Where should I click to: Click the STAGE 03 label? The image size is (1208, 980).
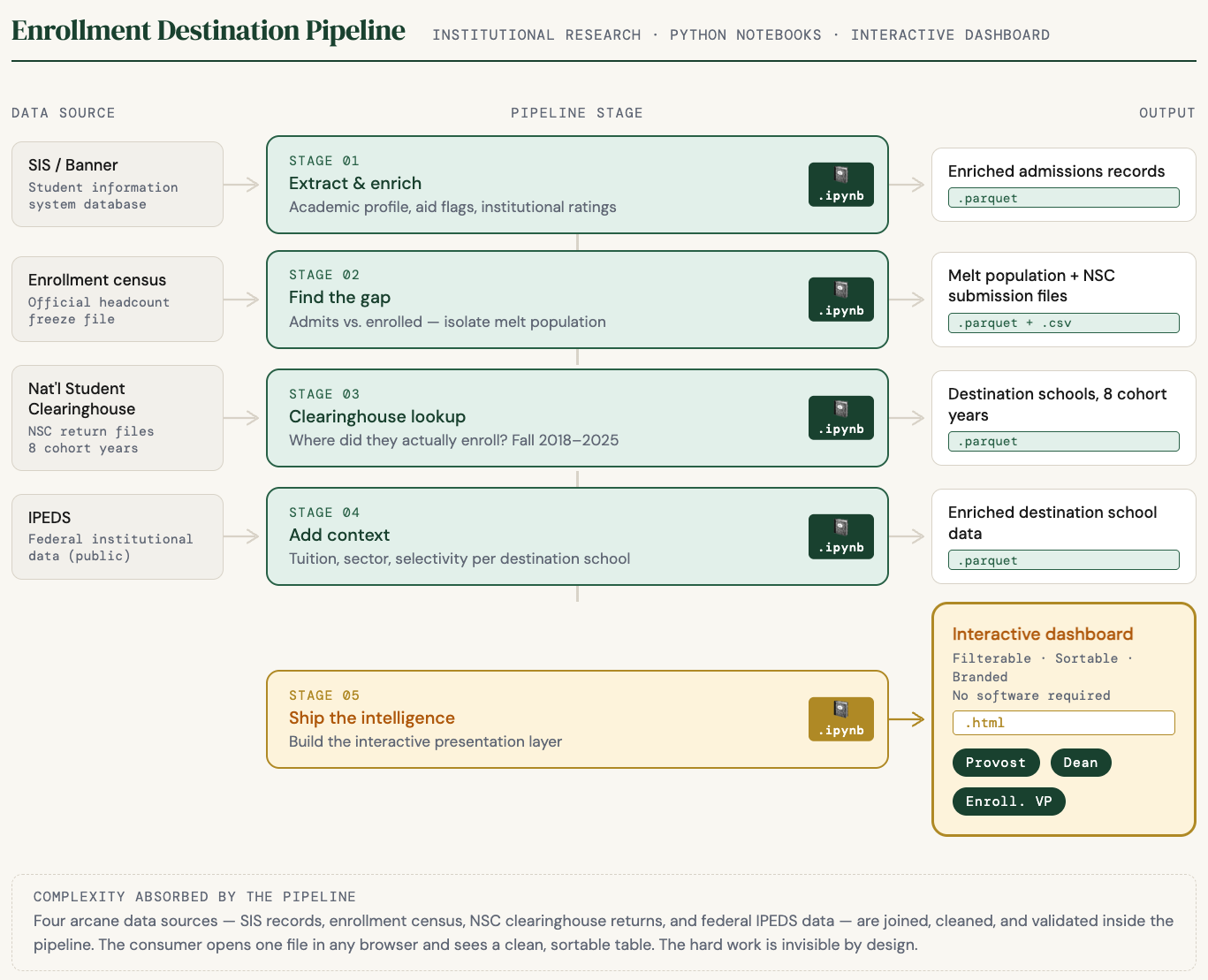tap(324, 394)
